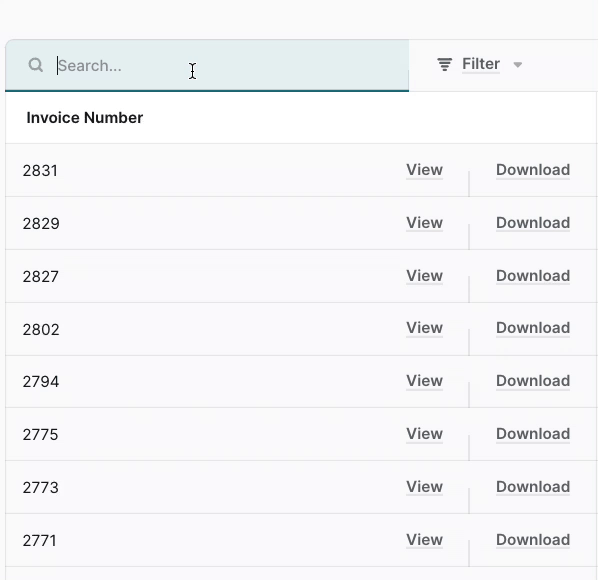Sort by Invoice Number column header
Viewport: 598px width, 580px height.
coord(85,117)
